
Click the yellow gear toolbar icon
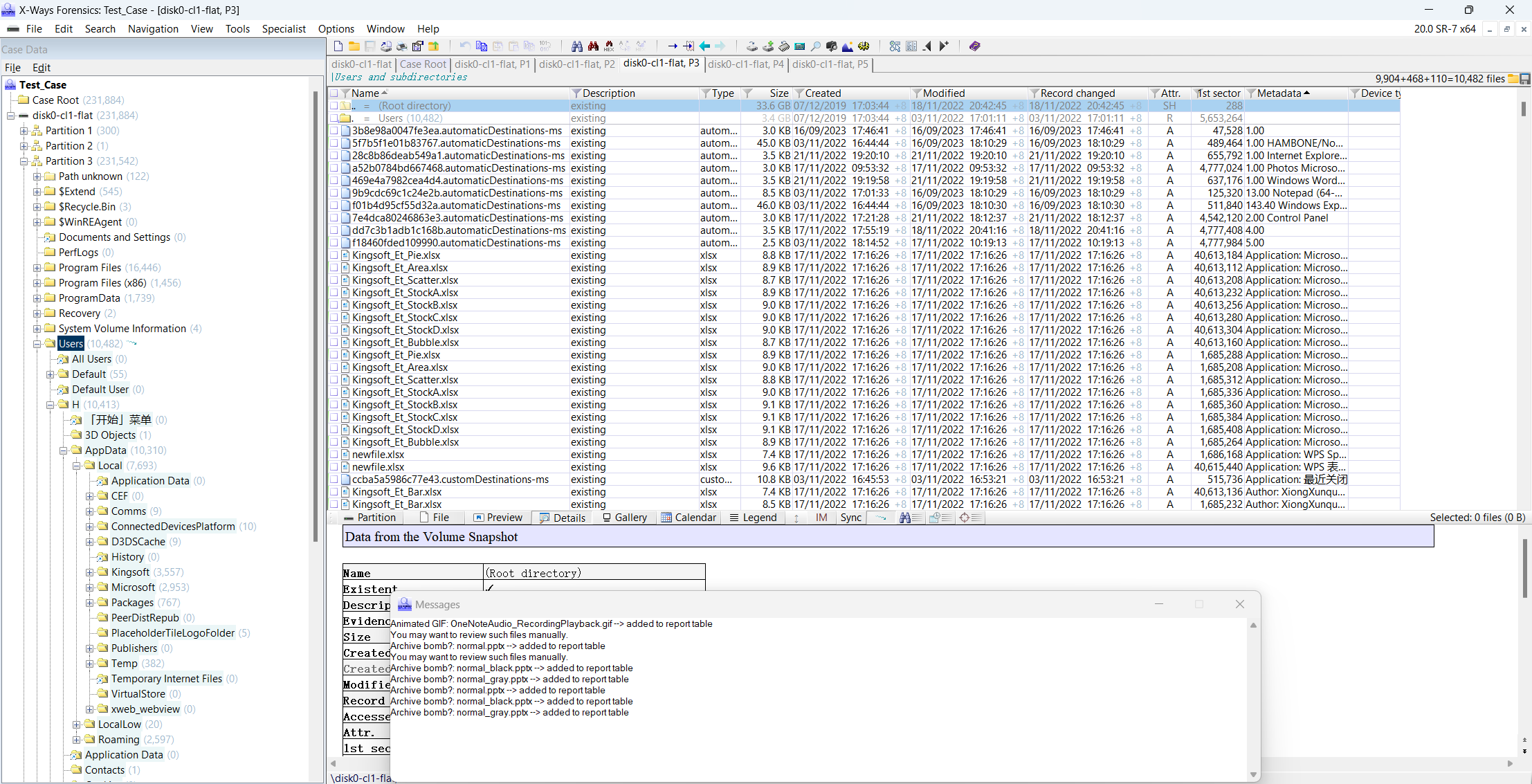click(864, 46)
